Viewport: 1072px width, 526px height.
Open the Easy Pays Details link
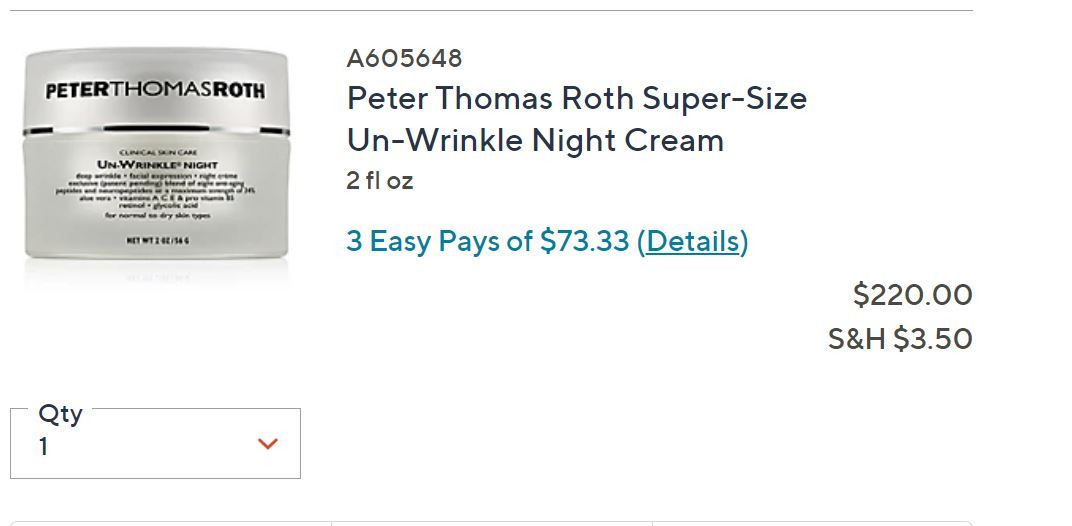click(x=692, y=241)
